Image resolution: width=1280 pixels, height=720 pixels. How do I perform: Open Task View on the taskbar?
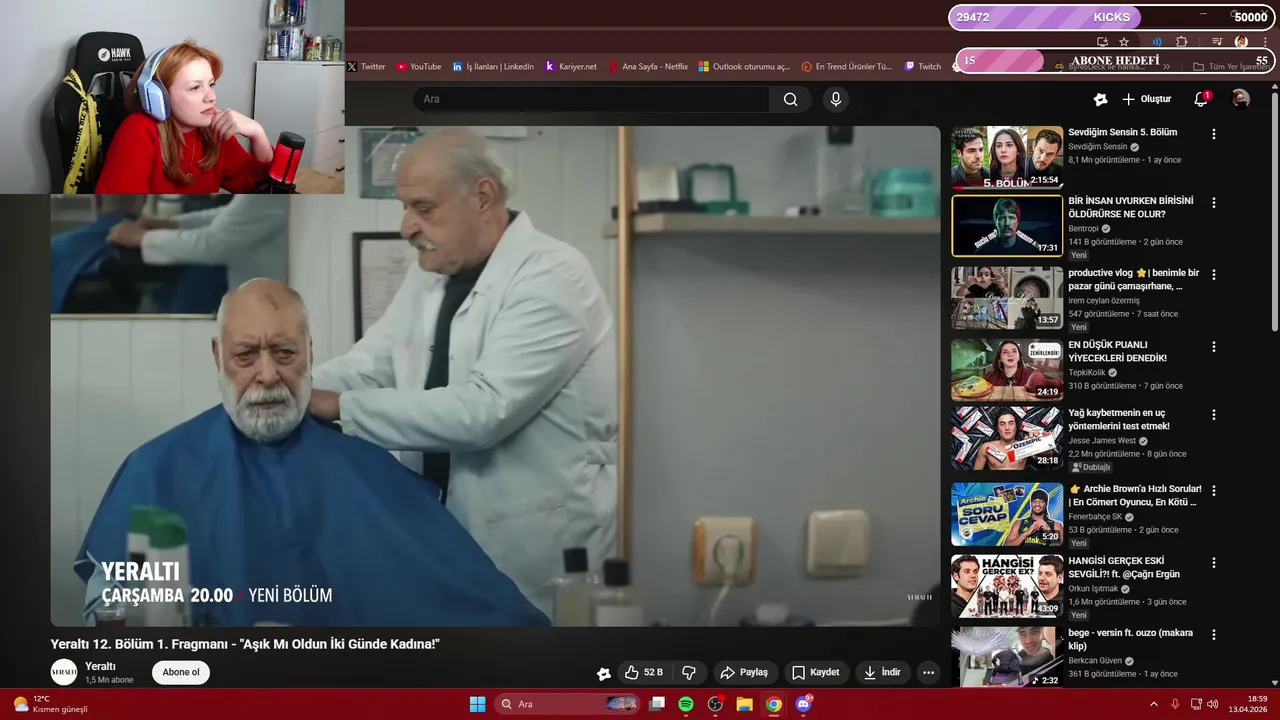(x=657, y=704)
